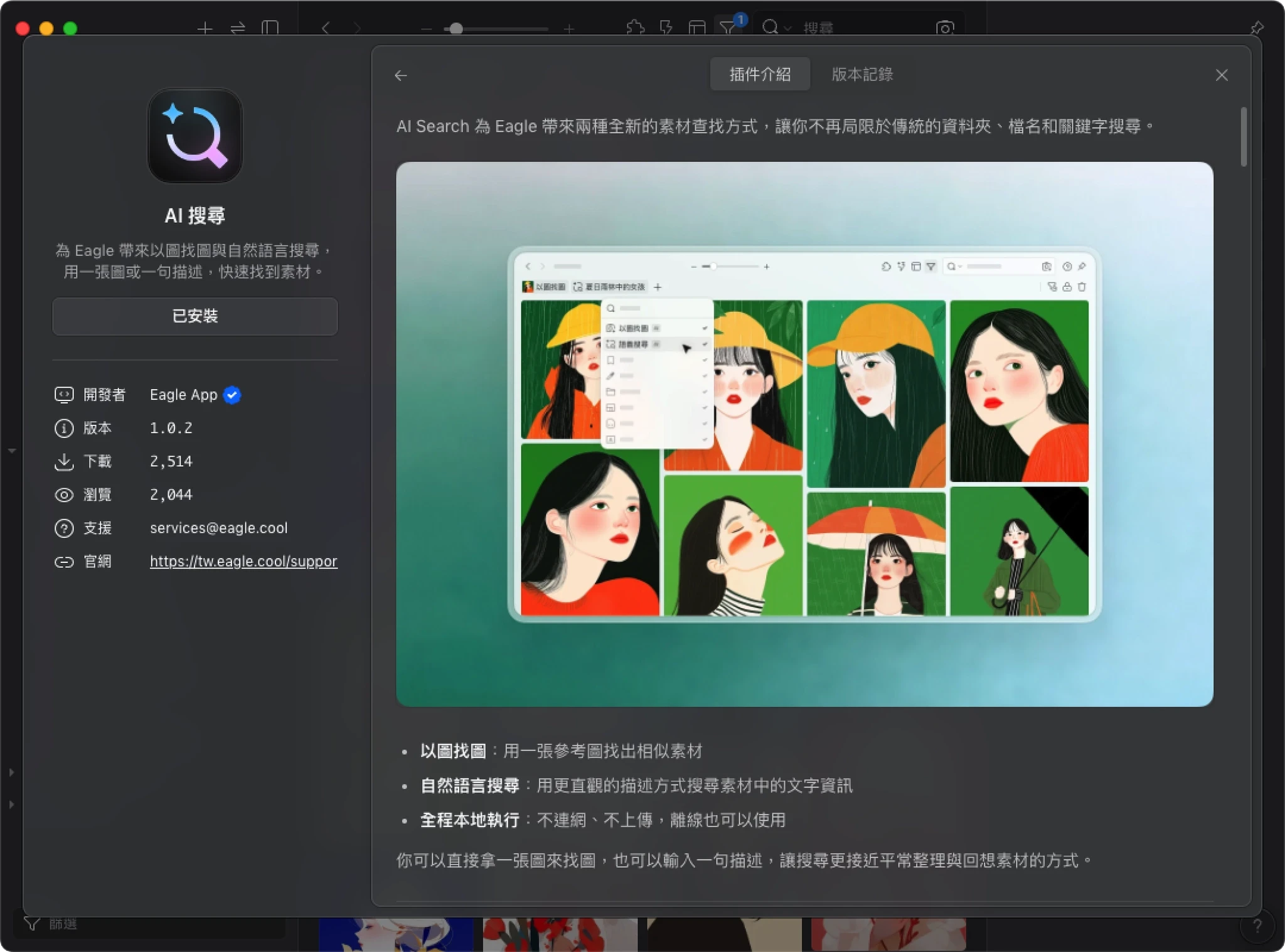Image resolution: width=1285 pixels, height=952 pixels.
Task: Click the AI 搜尋 plugin icon
Action: [195, 136]
